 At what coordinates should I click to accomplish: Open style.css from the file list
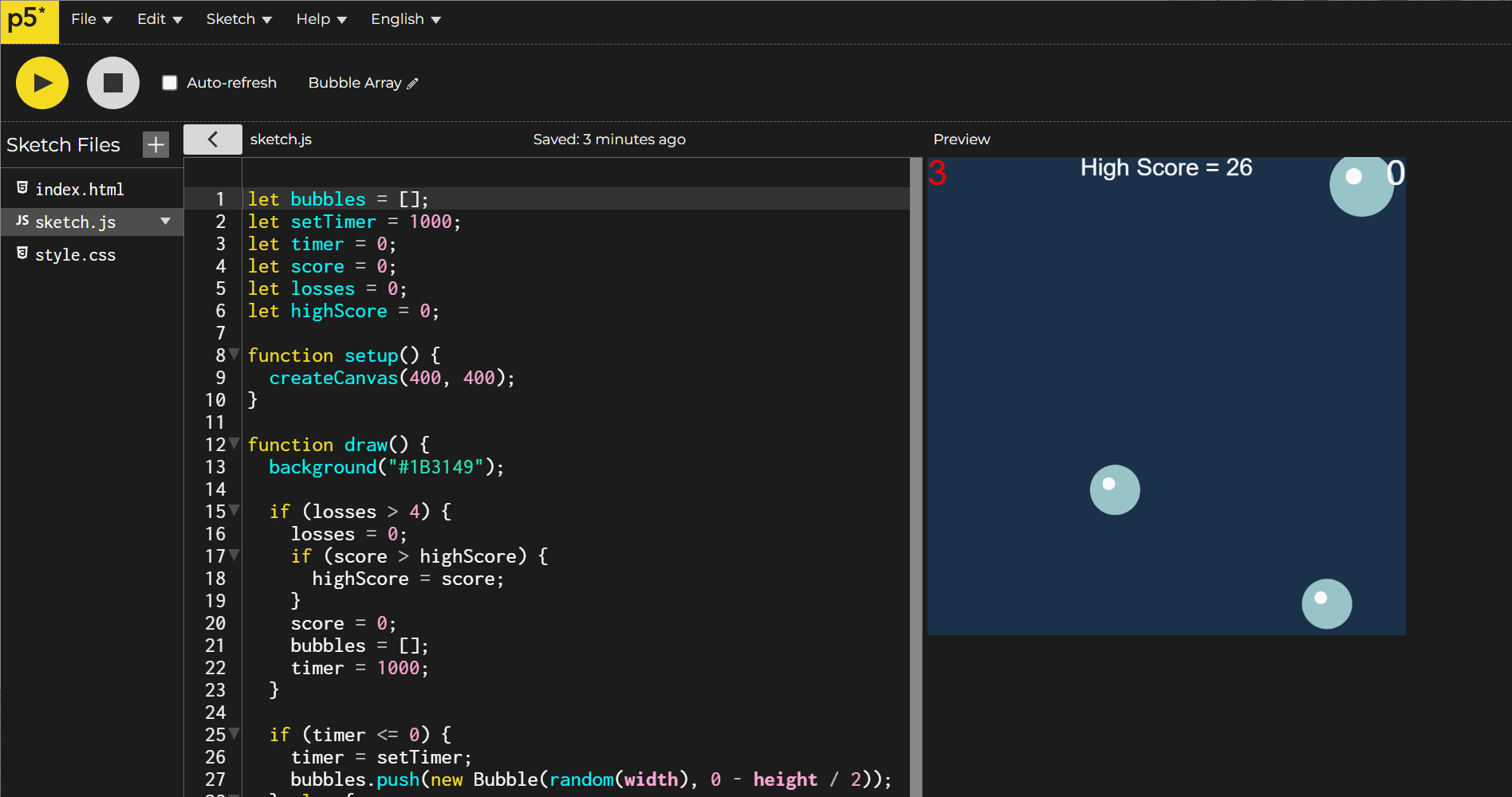tap(75, 255)
